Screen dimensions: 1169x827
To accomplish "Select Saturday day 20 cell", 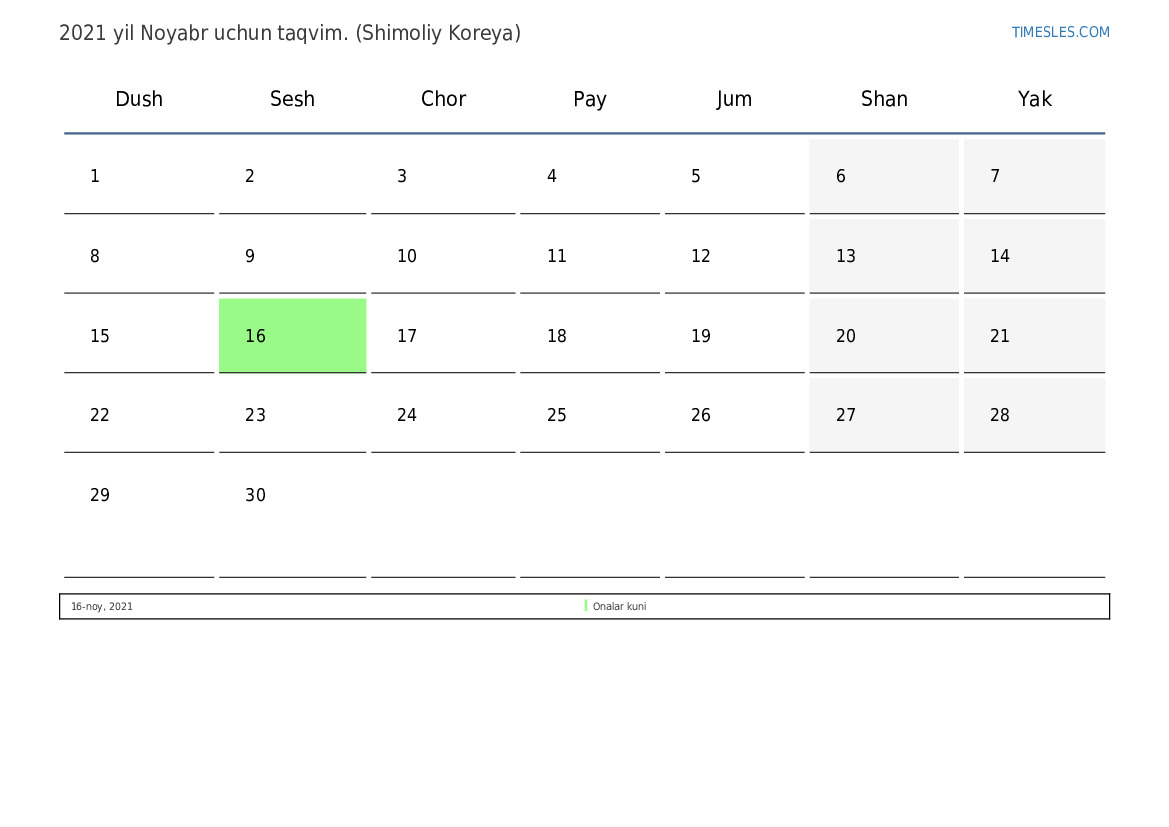I will point(884,336).
